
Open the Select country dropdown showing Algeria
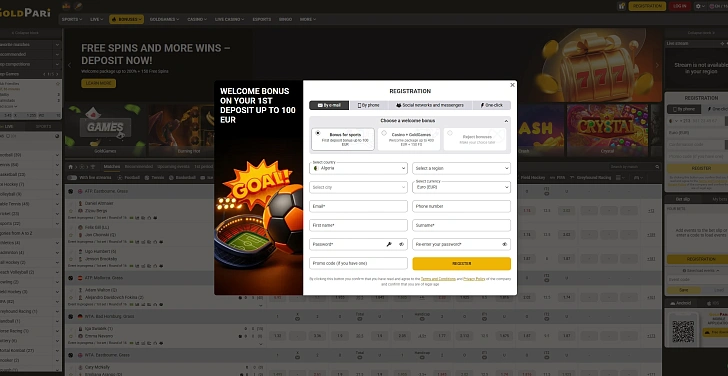coord(358,168)
